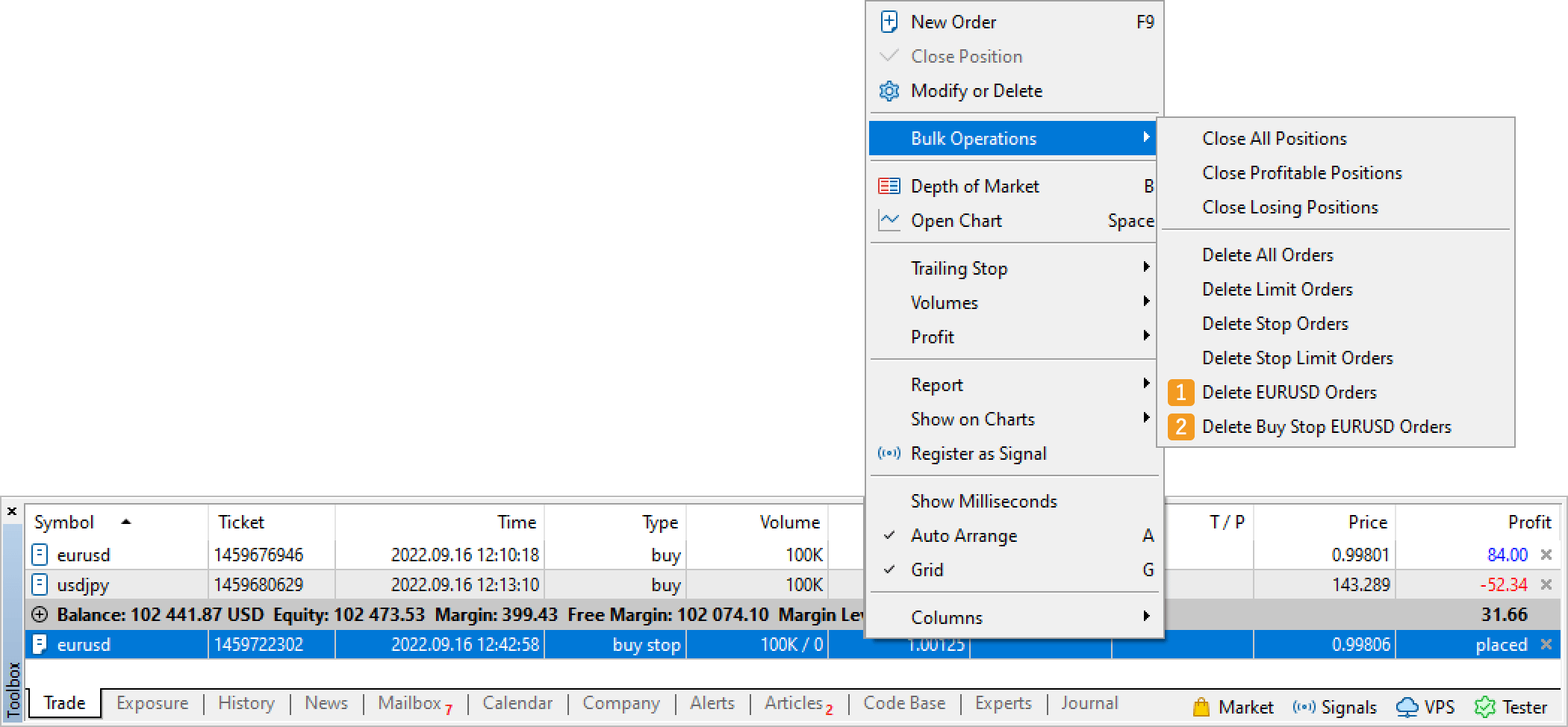Open the VPS cloud icon
Image resolution: width=1568 pixels, height=727 pixels.
tap(1406, 706)
